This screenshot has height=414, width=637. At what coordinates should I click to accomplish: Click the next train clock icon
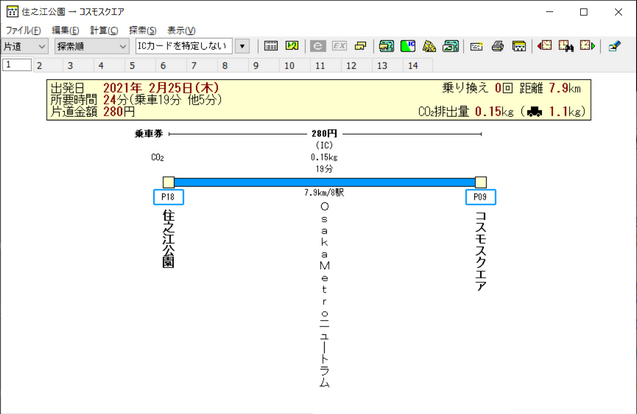click(587, 46)
